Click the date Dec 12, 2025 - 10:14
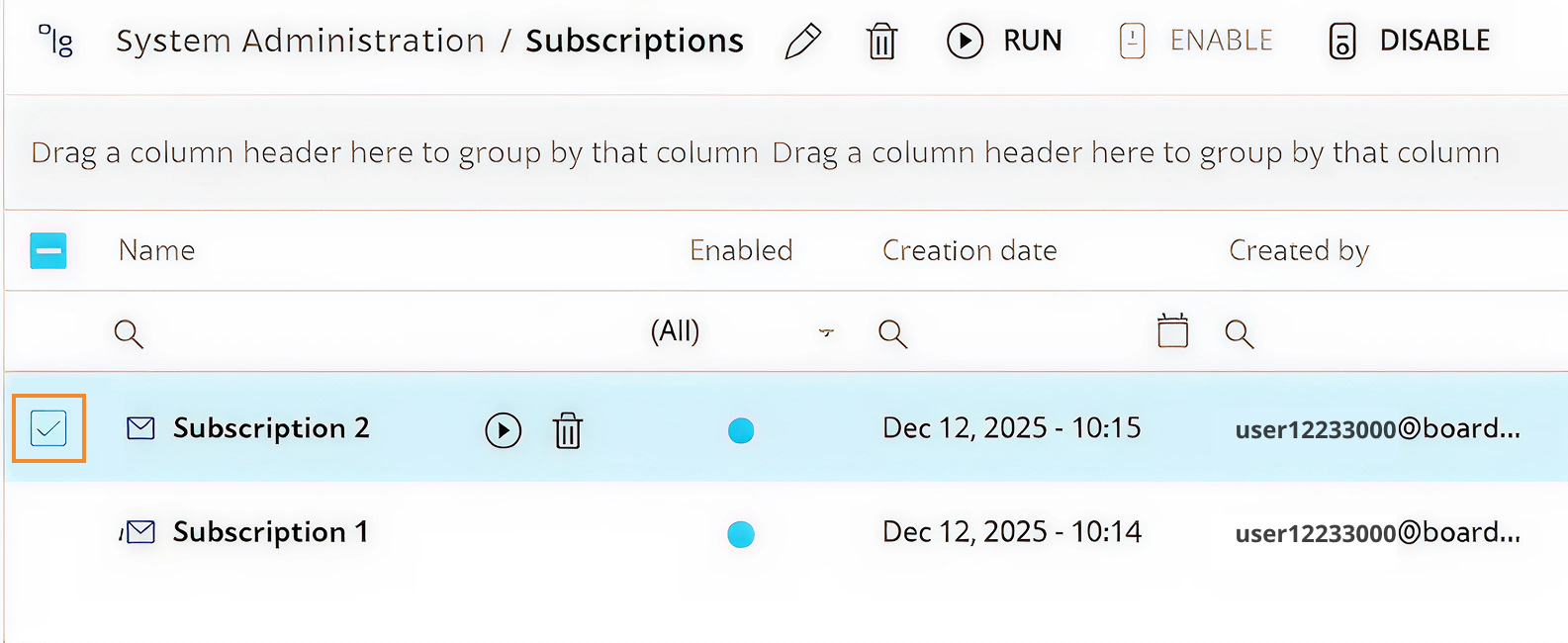This screenshot has width=1568, height=643. [1012, 532]
